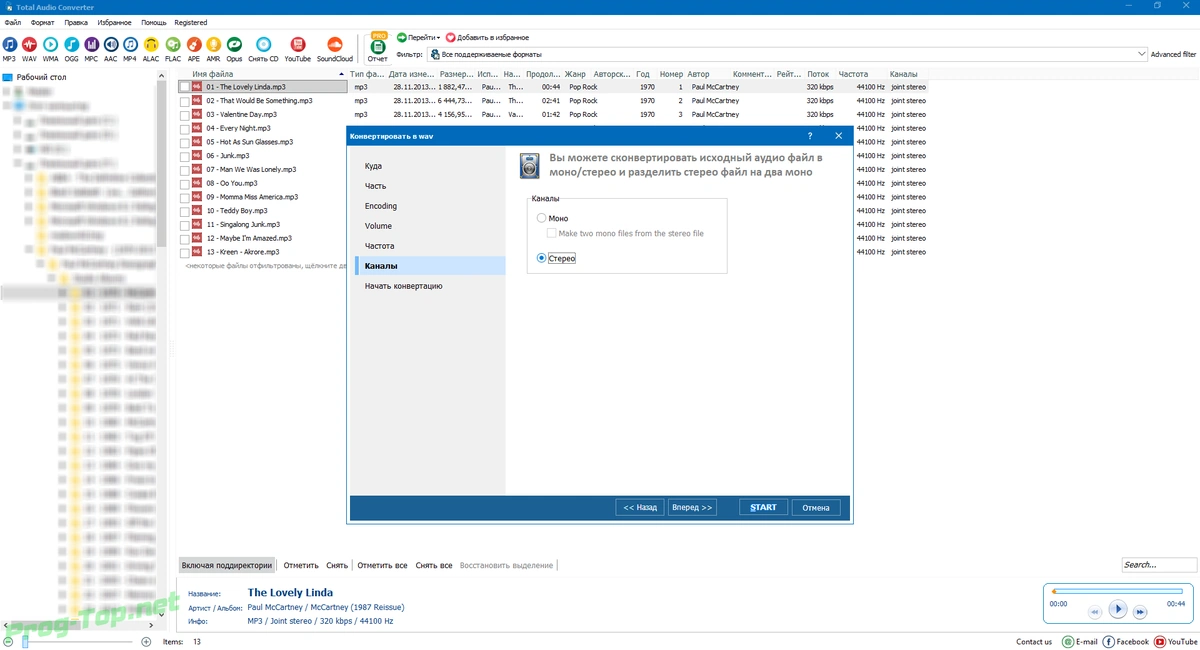Viewport: 1200px width, 650px height.
Task: Tick checkbox for 01 - The Lovely Linda.mp3
Action: tap(185, 87)
